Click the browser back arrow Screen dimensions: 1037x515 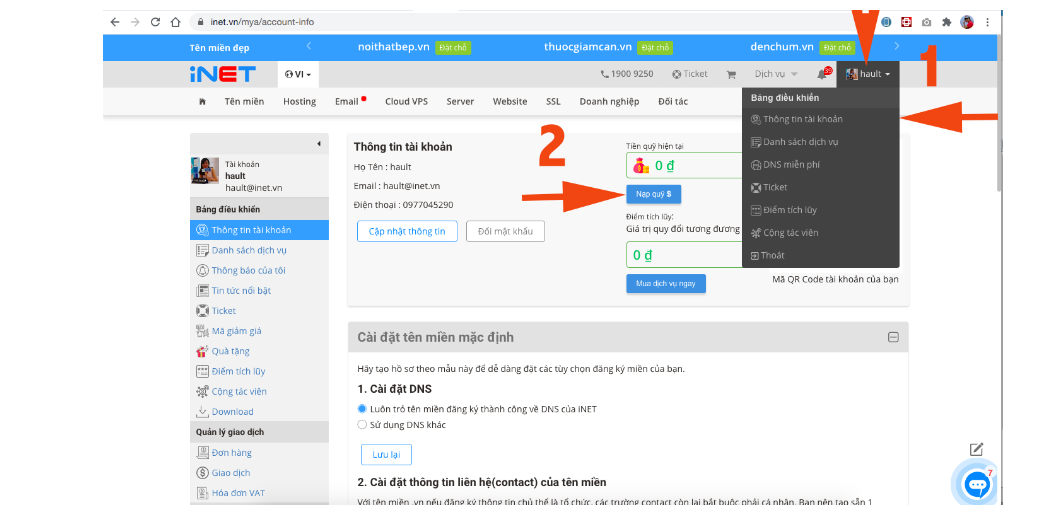coord(115,22)
